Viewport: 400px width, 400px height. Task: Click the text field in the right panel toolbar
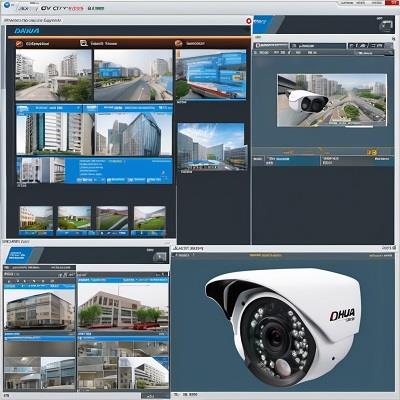318,46
